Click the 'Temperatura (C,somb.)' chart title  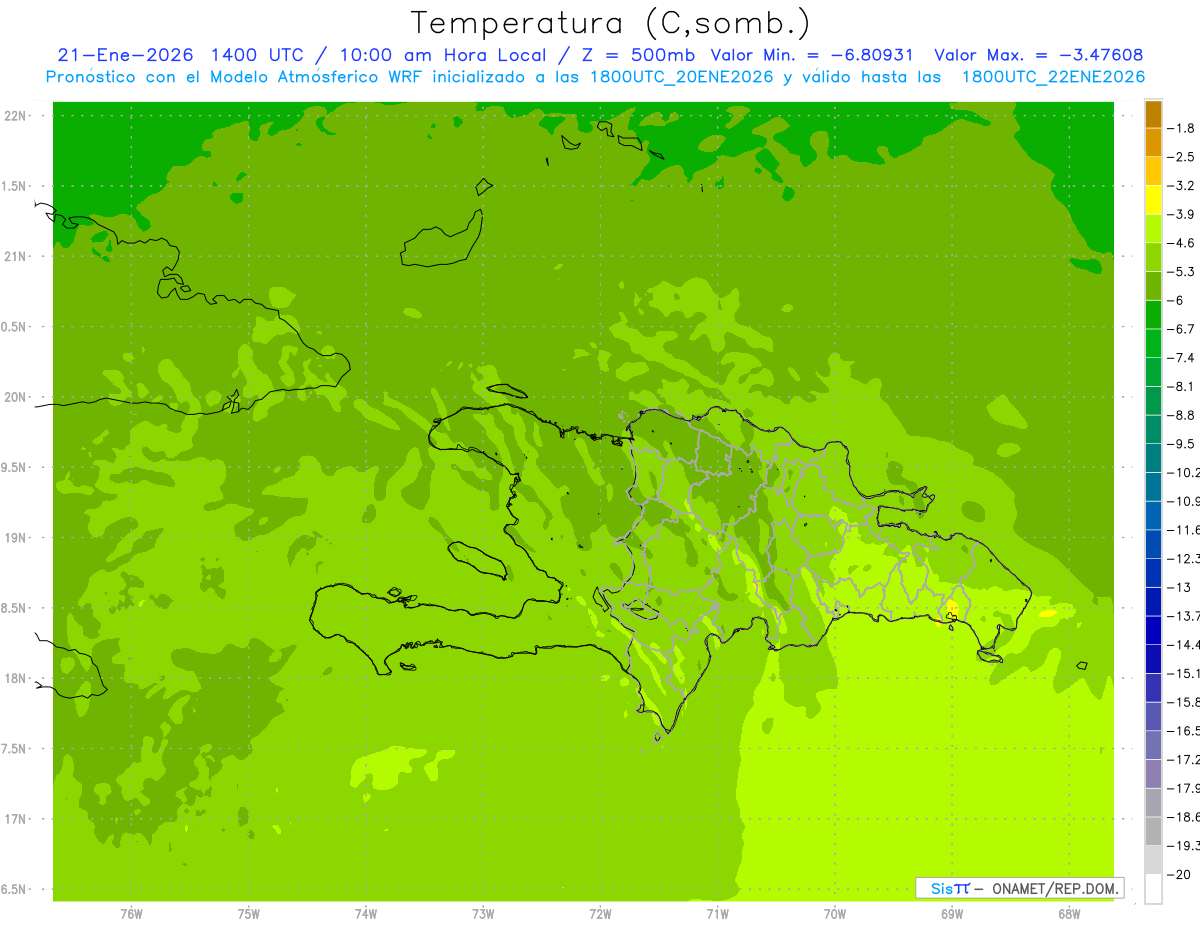[610, 23]
